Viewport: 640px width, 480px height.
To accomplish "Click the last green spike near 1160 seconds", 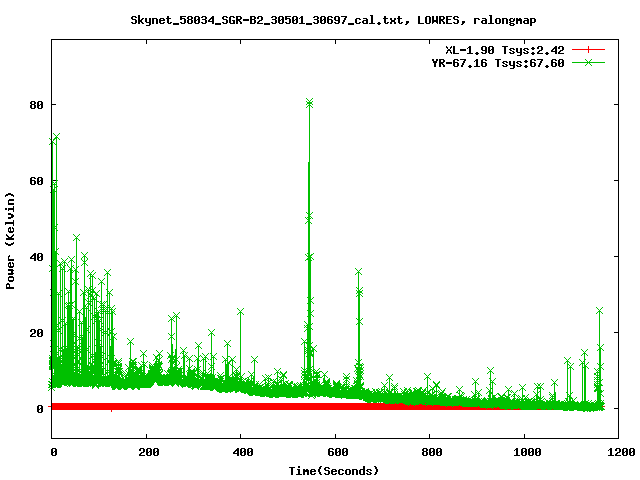I will (599, 311).
